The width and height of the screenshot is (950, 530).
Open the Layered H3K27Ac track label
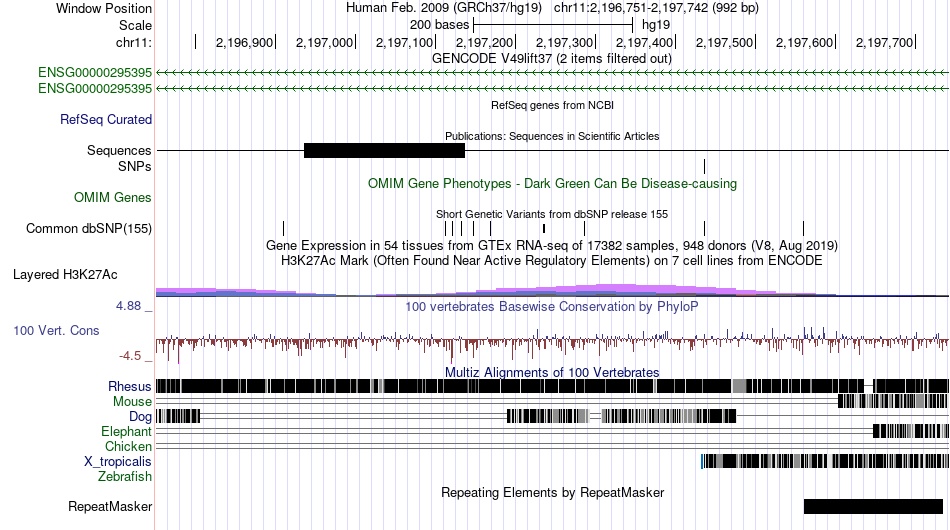65,274
